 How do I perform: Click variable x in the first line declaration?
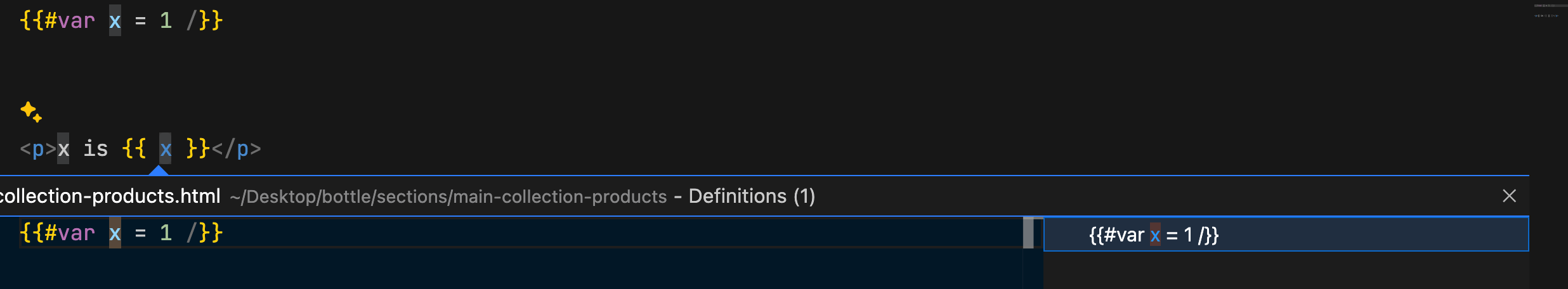click(x=115, y=21)
